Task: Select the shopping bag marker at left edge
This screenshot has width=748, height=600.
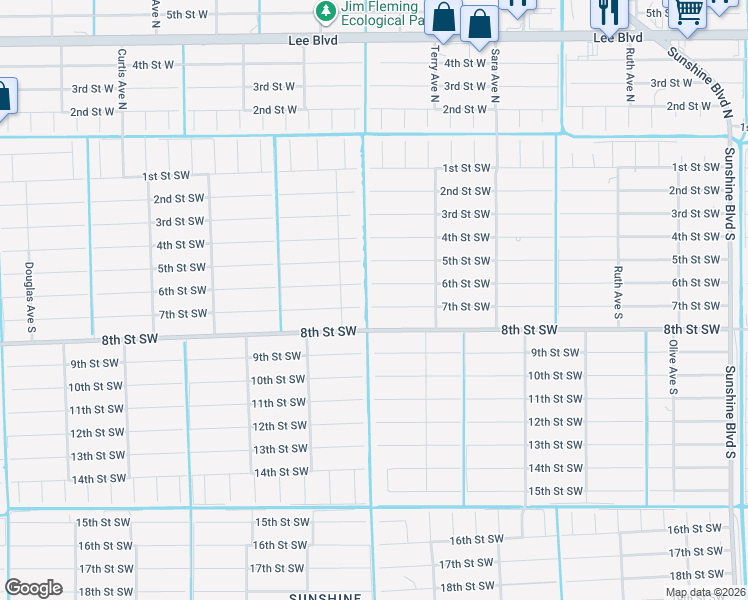Action: 3,98
